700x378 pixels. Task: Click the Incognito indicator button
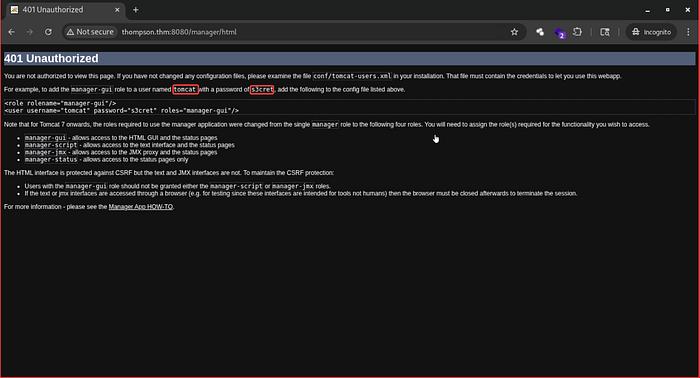[651, 32]
